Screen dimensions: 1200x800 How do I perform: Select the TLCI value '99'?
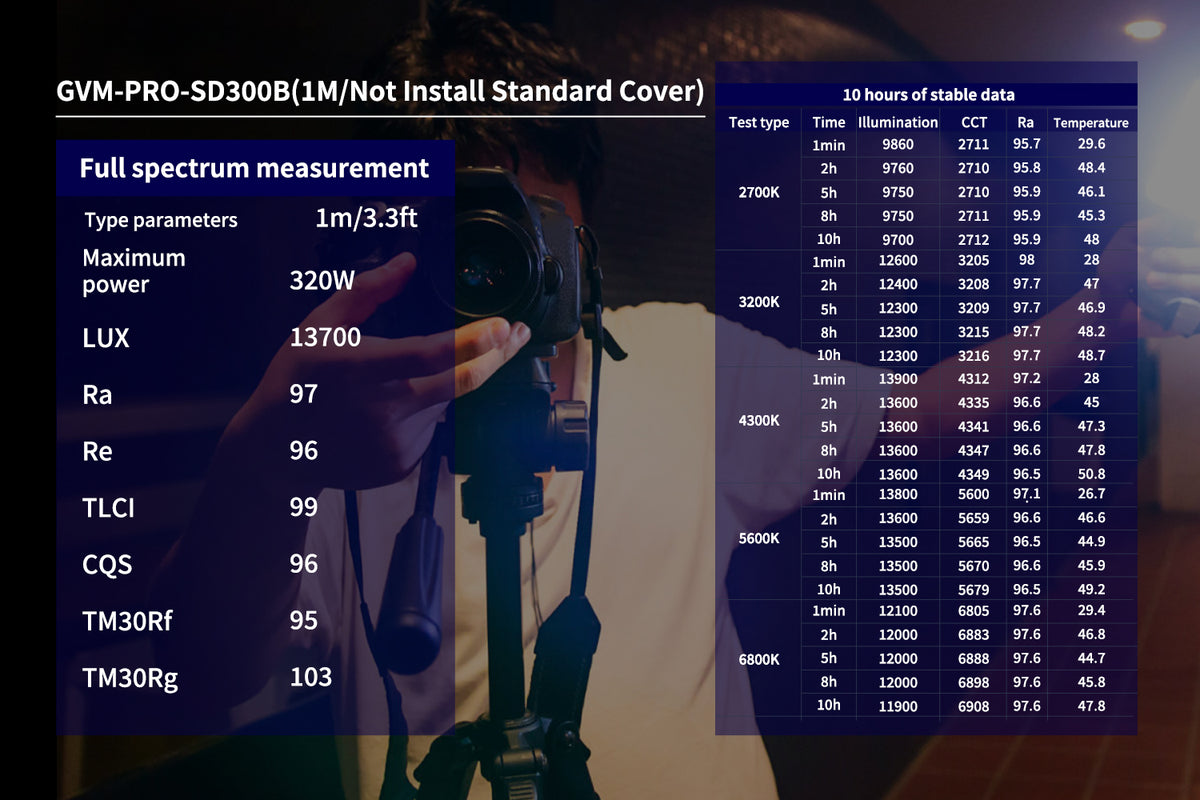303,507
